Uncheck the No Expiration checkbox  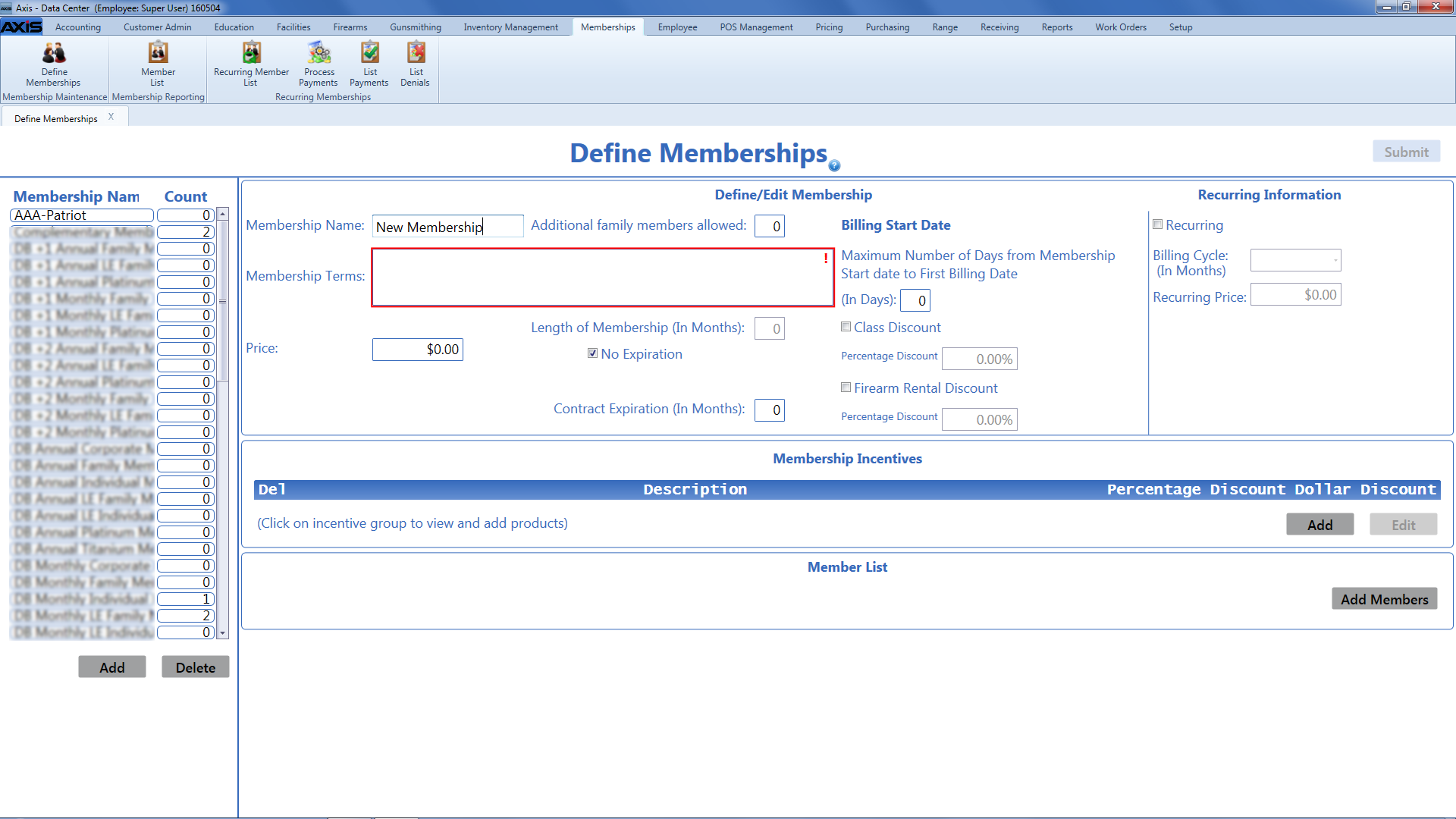pos(592,353)
